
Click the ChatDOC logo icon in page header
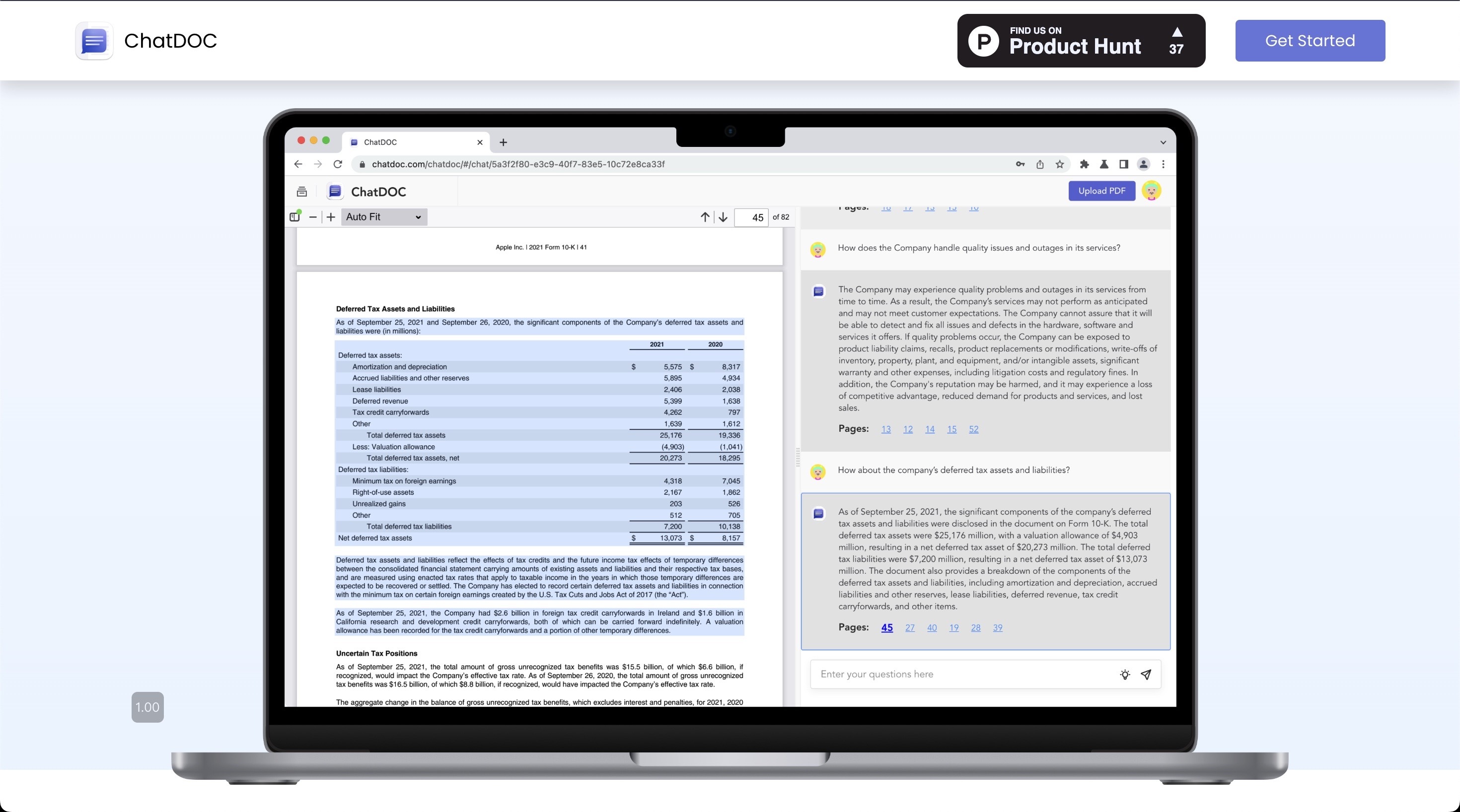click(x=94, y=41)
